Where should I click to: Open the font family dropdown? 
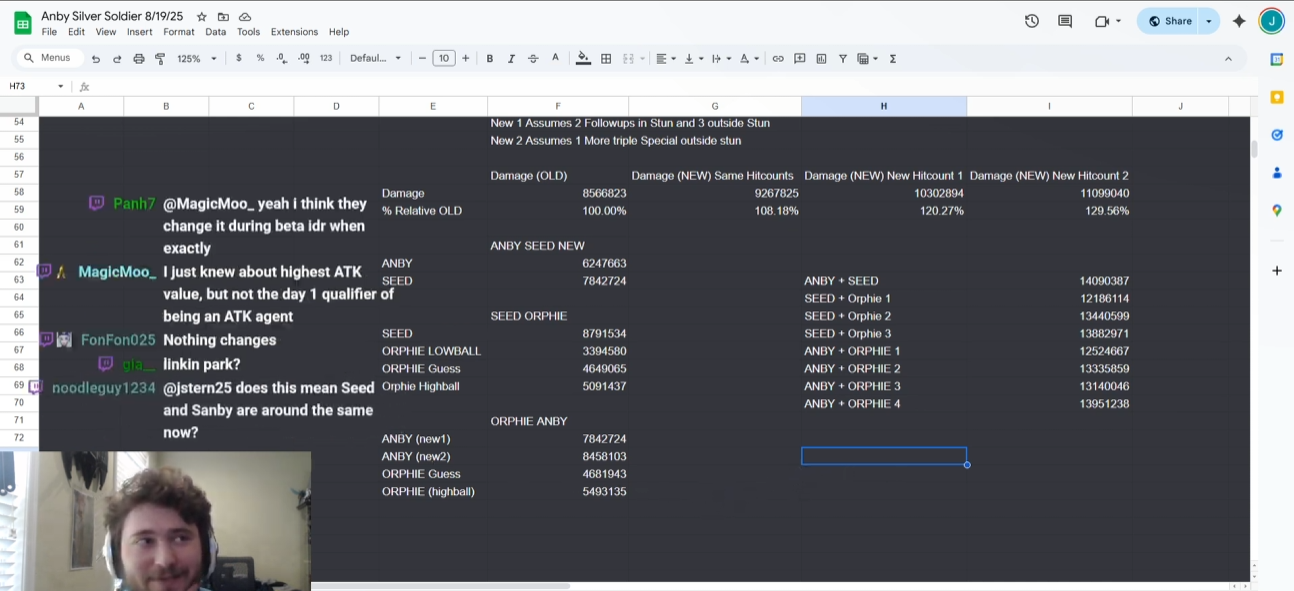[375, 59]
